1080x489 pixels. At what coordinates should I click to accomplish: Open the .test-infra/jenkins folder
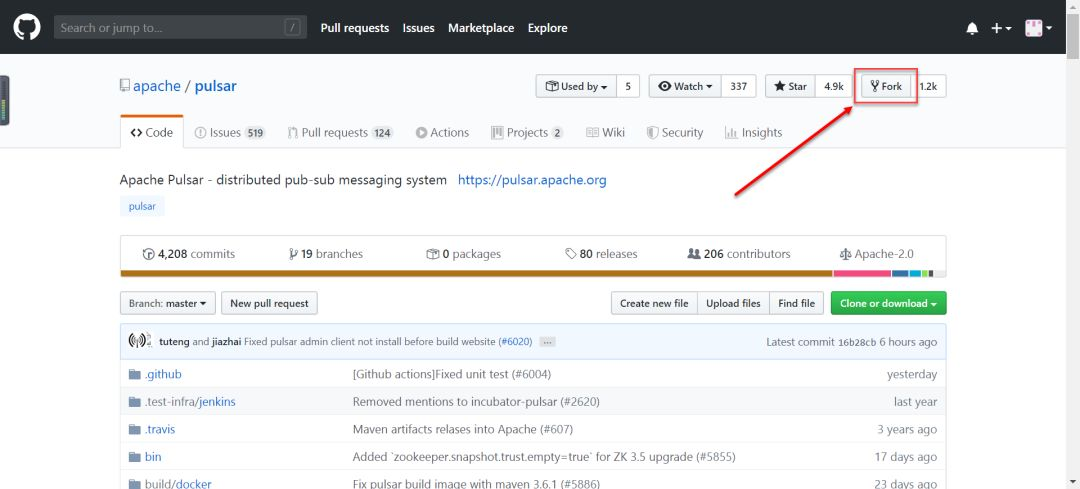click(190, 402)
